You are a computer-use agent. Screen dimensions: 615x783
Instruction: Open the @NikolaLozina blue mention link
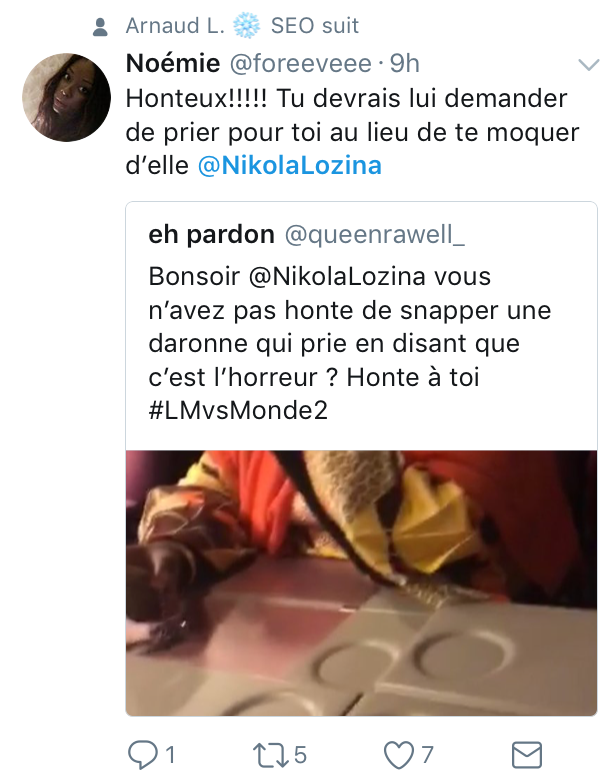290,165
